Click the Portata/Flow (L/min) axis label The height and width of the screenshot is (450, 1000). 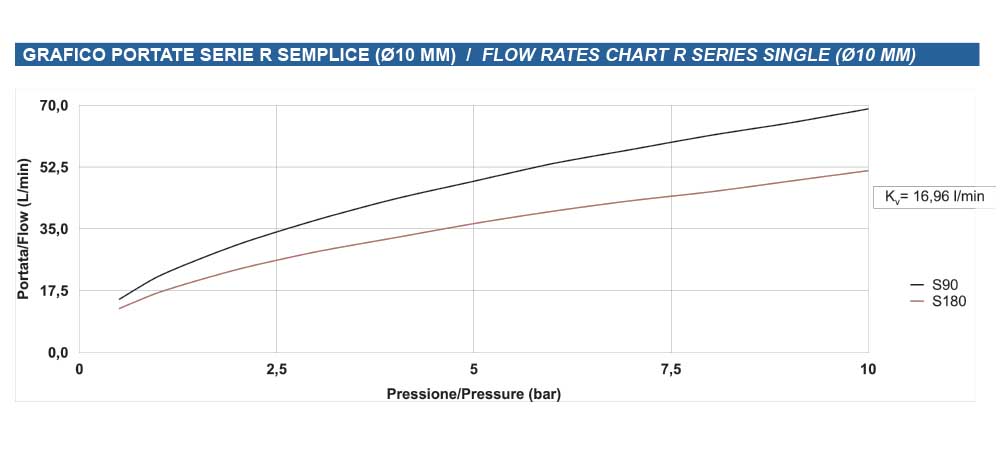(23, 229)
